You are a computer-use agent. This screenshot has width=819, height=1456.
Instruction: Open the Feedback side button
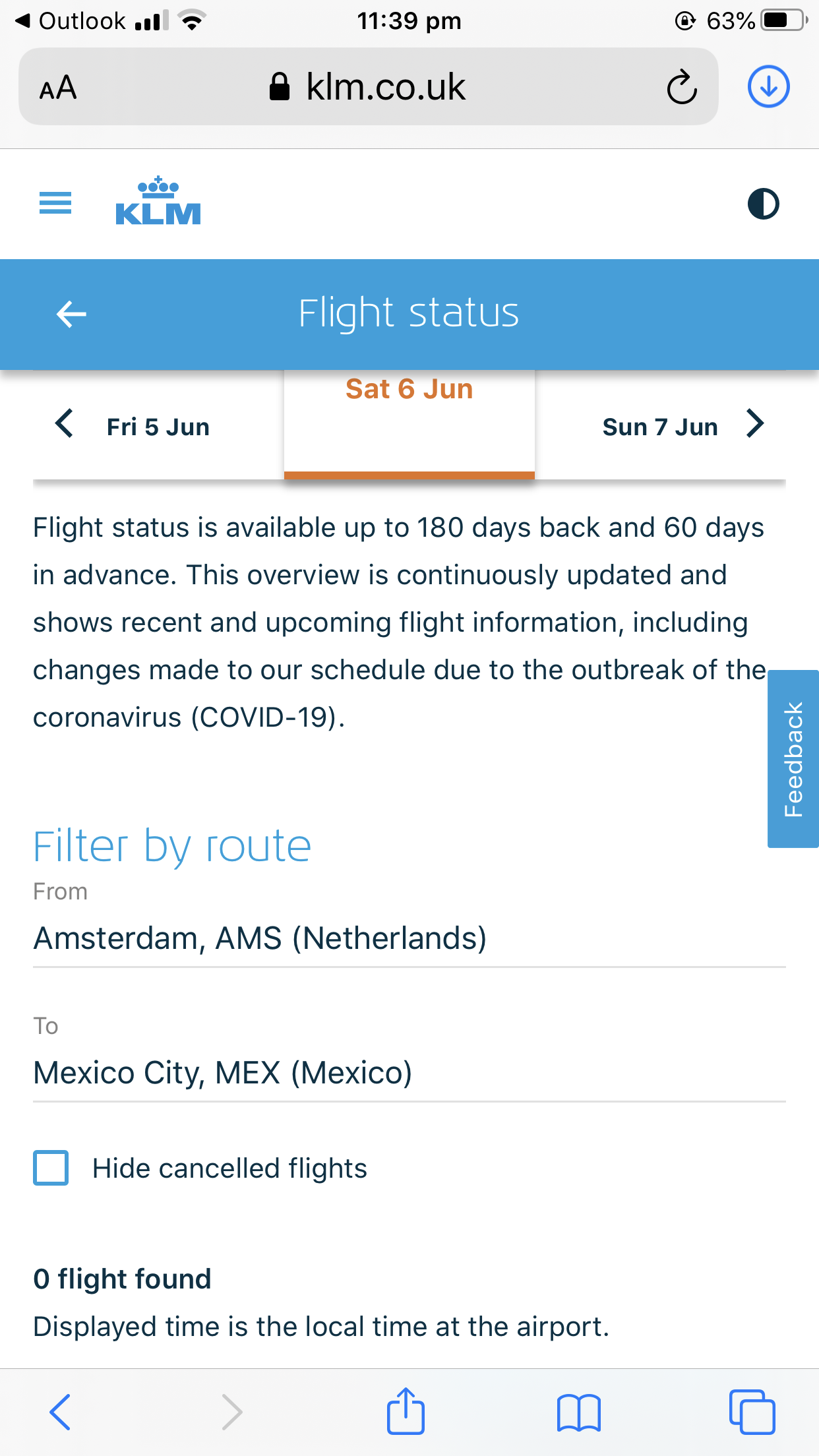(x=793, y=759)
